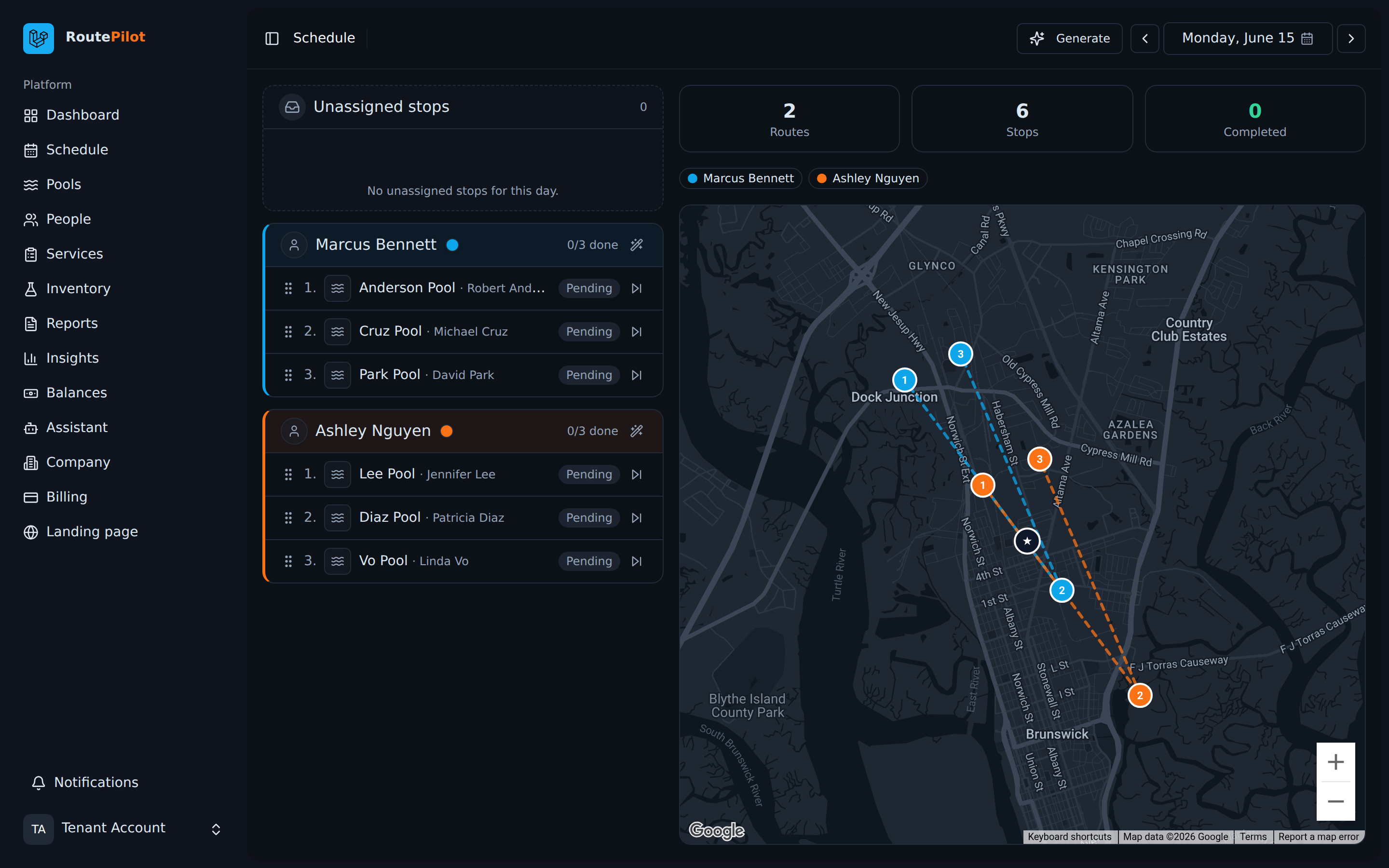
Task: Click the Completed count card
Action: [1255, 119]
